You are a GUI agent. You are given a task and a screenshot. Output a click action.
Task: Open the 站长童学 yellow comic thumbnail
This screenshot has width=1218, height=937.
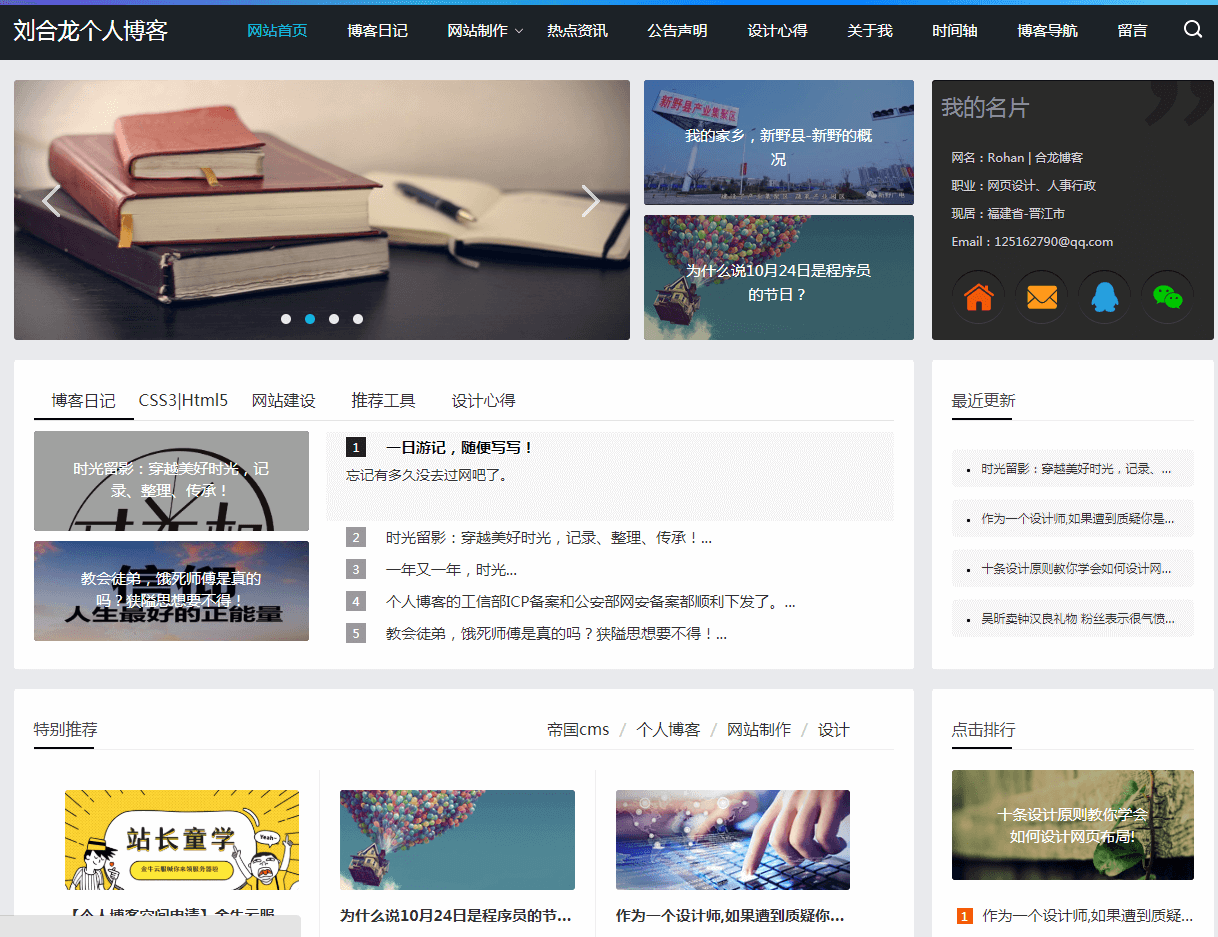pyautogui.click(x=182, y=840)
